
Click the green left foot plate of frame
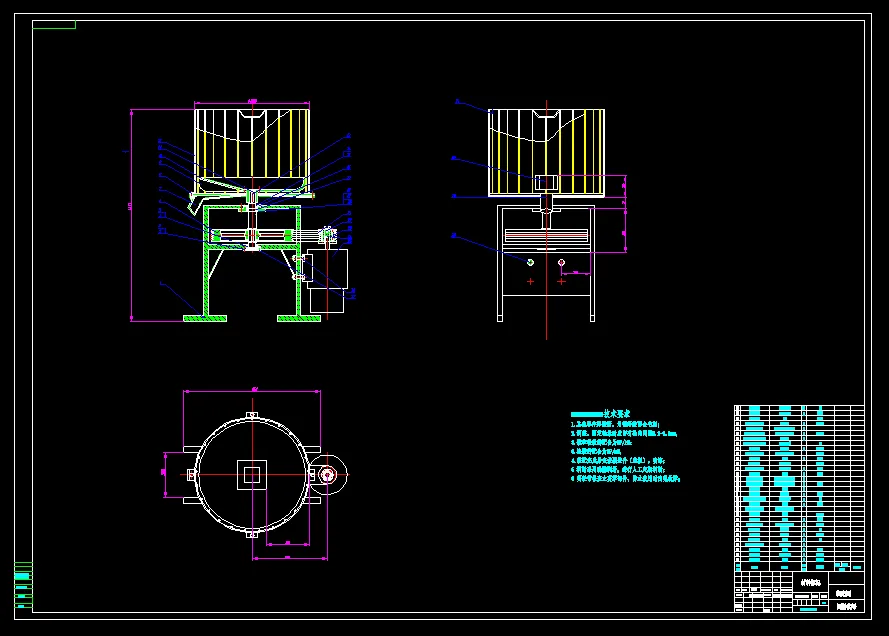pos(205,319)
